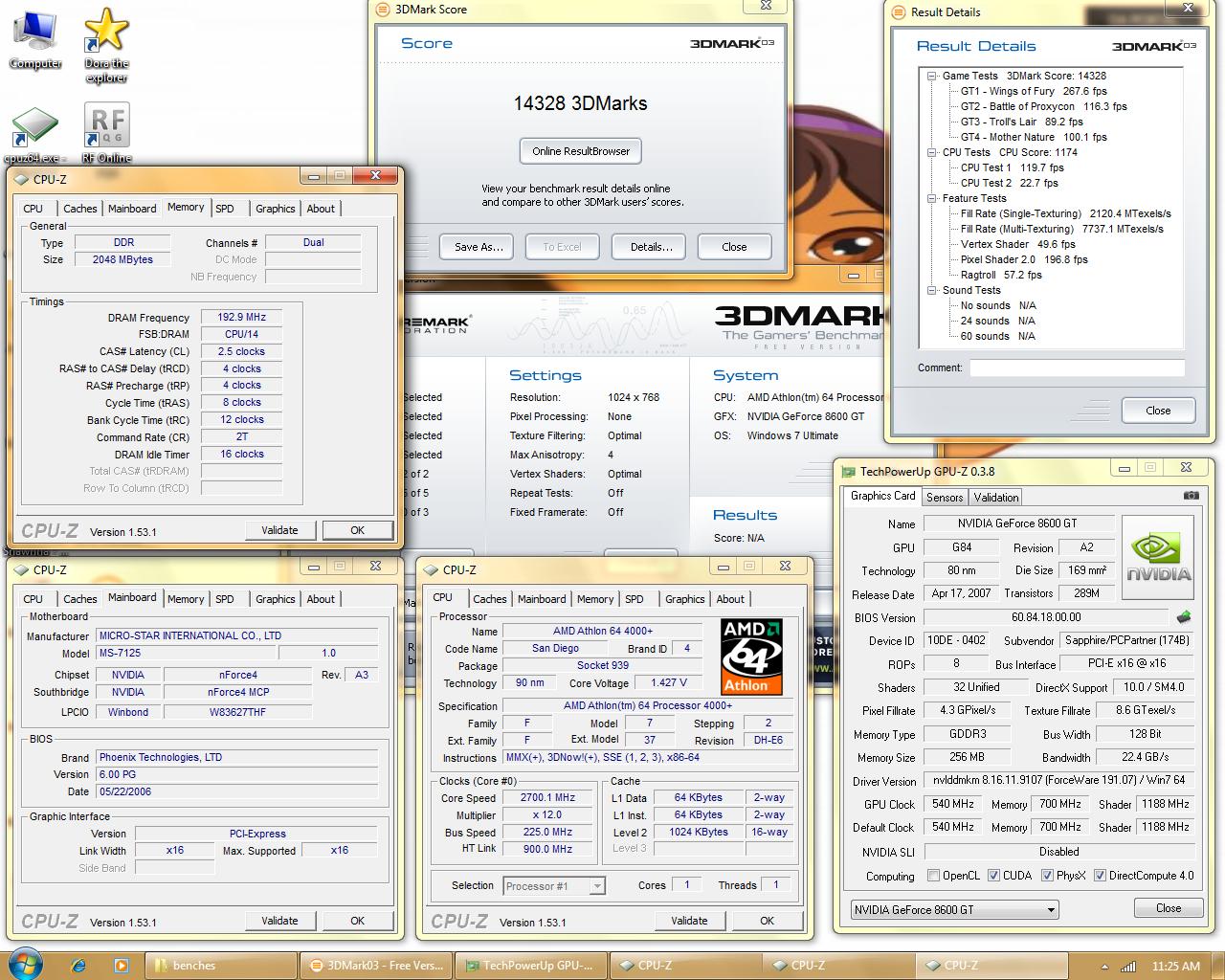This screenshot has height=980, width=1225.
Task: Click the Subvendor Sapphire/PCPartner field
Action: coord(1126,641)
